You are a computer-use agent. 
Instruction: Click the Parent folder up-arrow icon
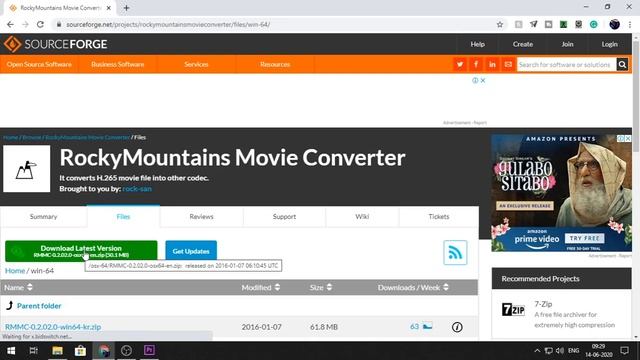pyautogui.click(x=10, y=305)
